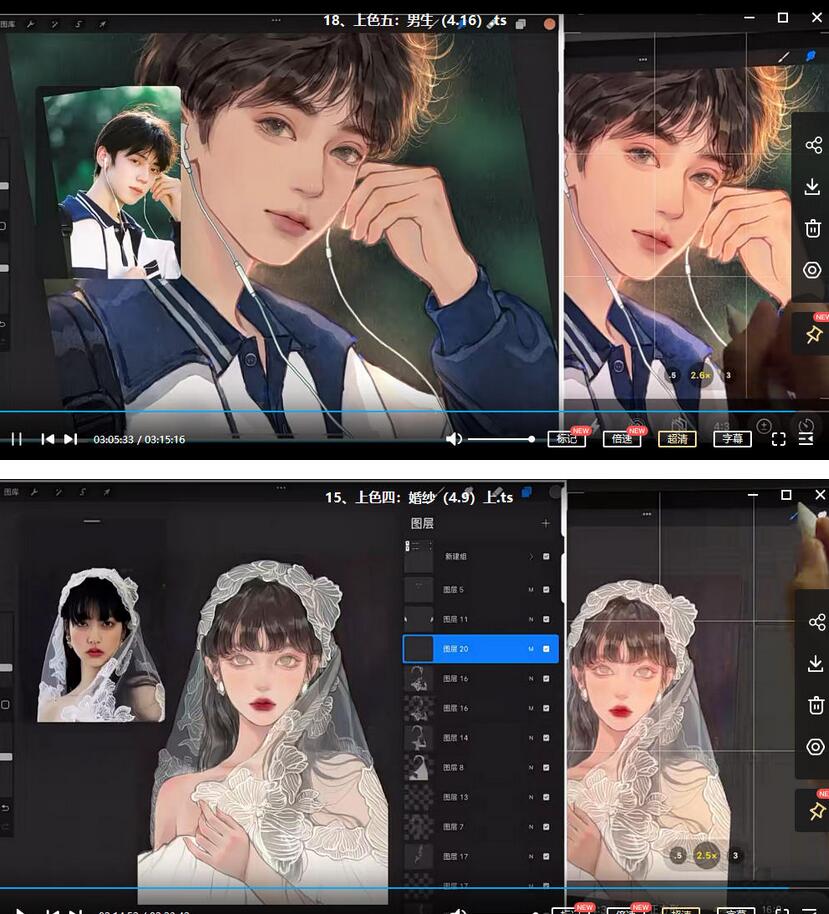The image size is (829, 914).
Task: Change 超清 quality setting in top player
Action: click(x=677, y=439)
